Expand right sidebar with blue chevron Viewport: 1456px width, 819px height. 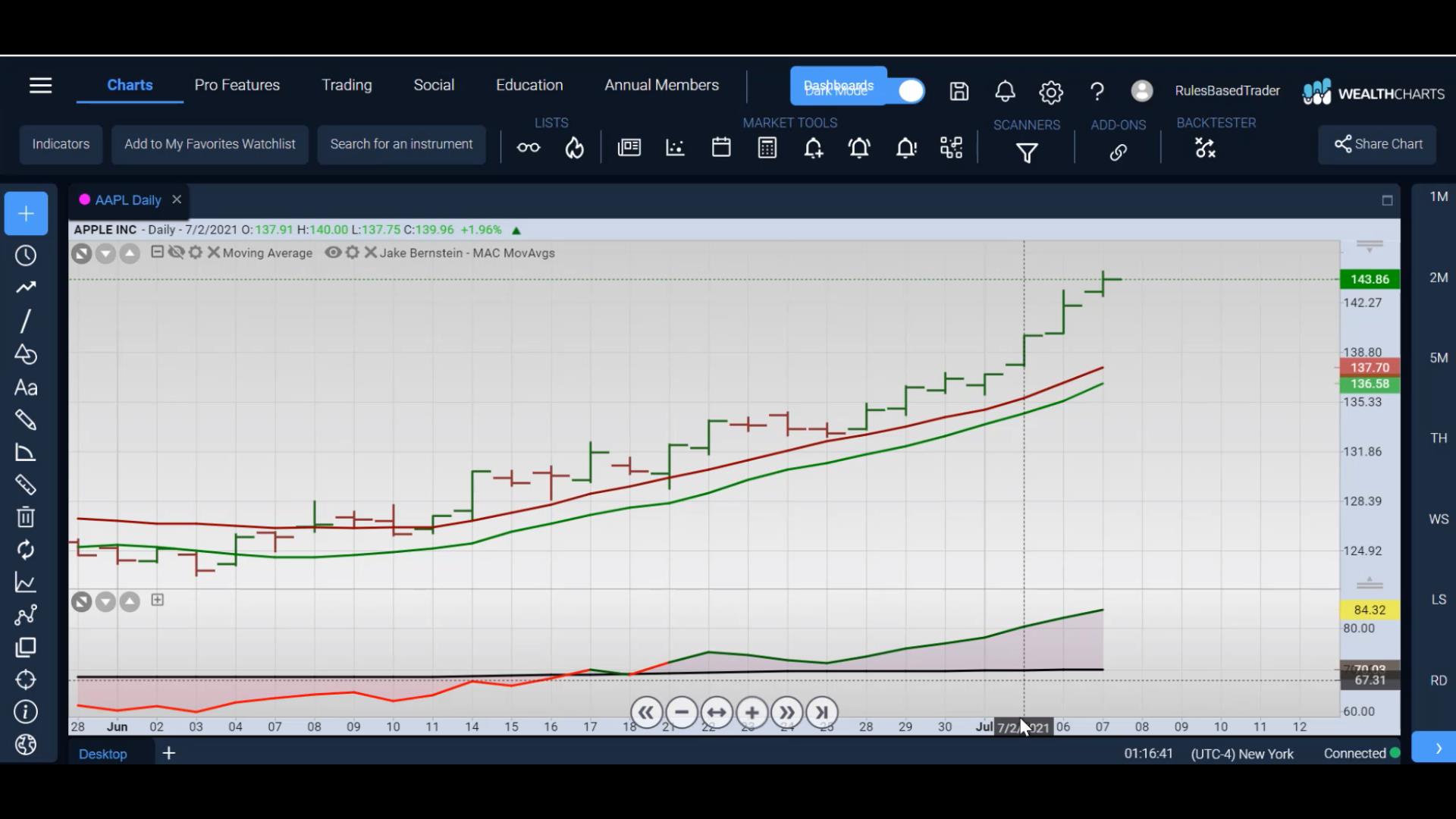point(1438,748)
